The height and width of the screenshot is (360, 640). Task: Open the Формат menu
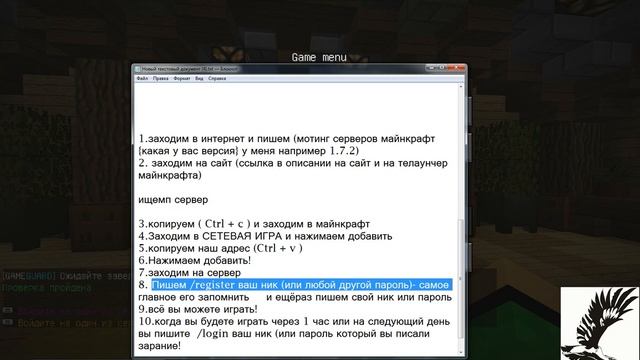point(182,78)
